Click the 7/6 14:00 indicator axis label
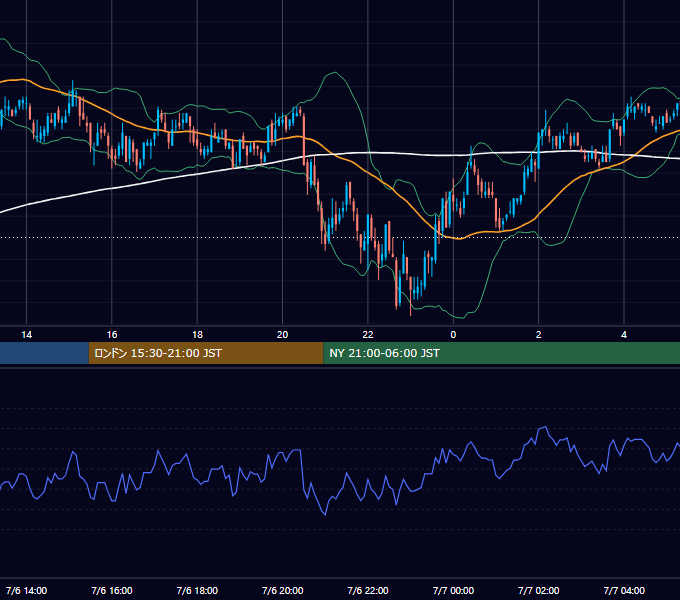The height and width of the screenshot is (600, 680). pyautogui.click(x=26, y=590)
